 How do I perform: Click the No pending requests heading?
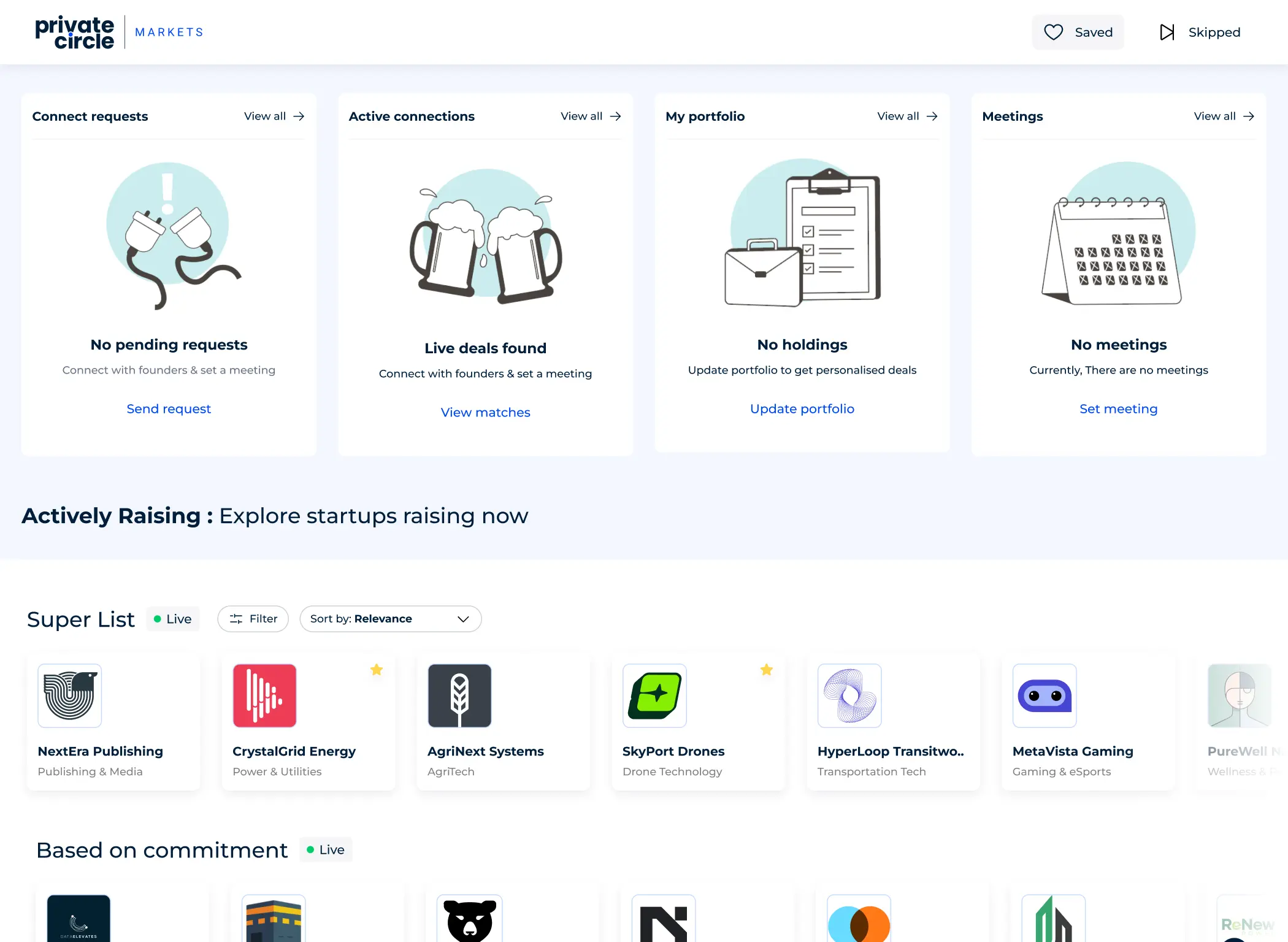pos(169,345)
